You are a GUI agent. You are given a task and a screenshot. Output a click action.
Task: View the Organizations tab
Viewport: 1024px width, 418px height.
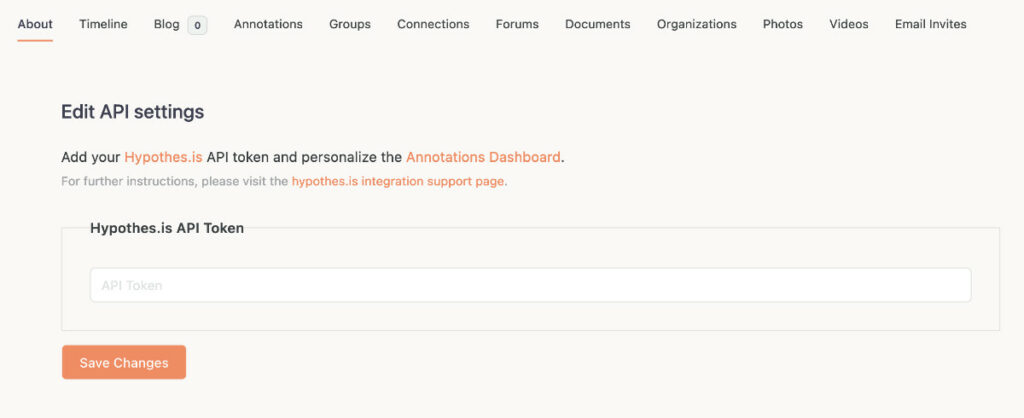tap(697, 24)
